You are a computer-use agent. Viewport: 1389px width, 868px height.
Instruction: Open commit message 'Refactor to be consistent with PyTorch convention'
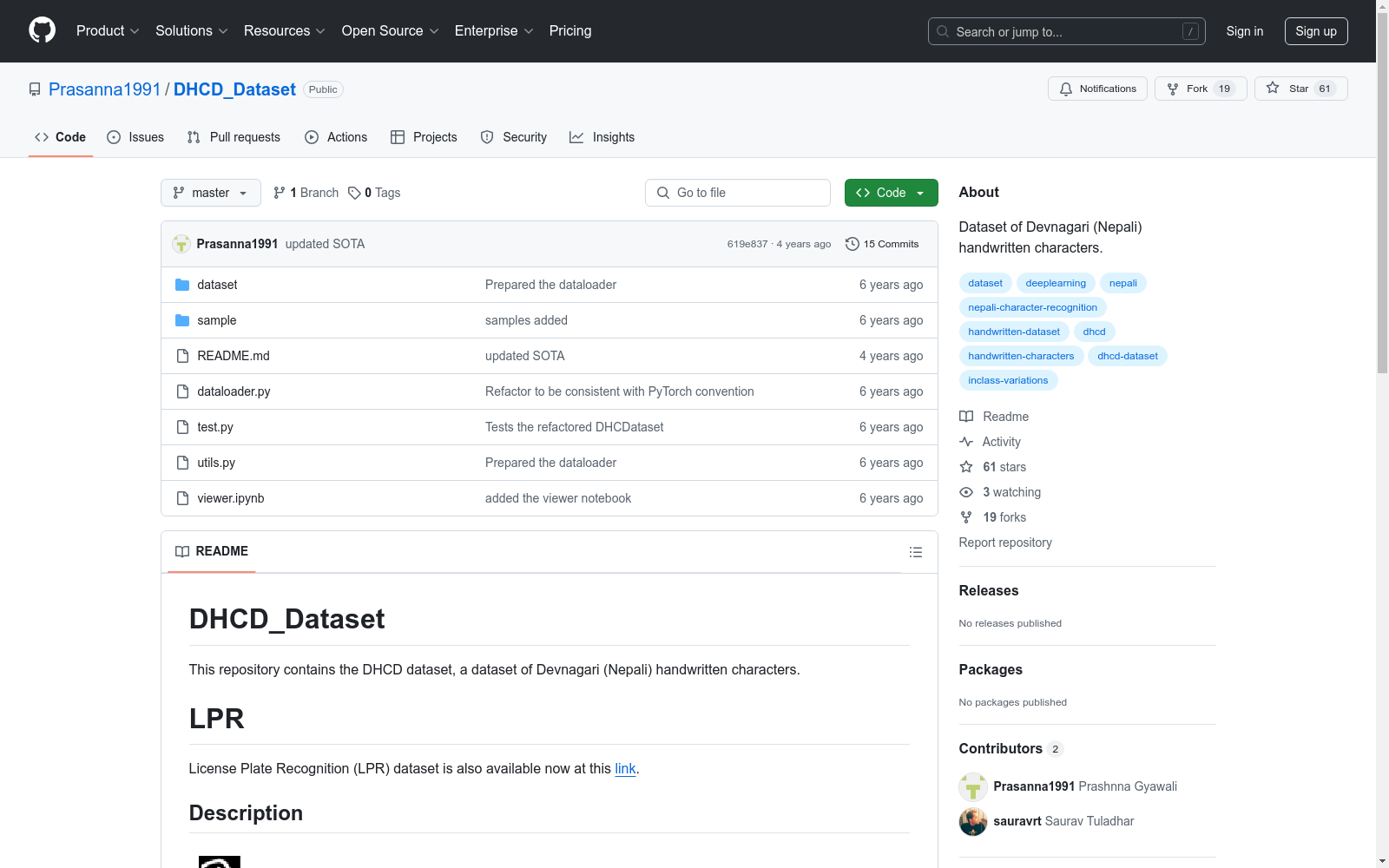[x=620, y=391]
